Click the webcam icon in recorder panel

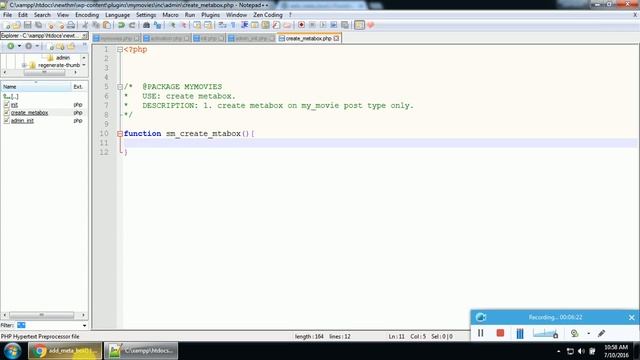coord(574,333)
